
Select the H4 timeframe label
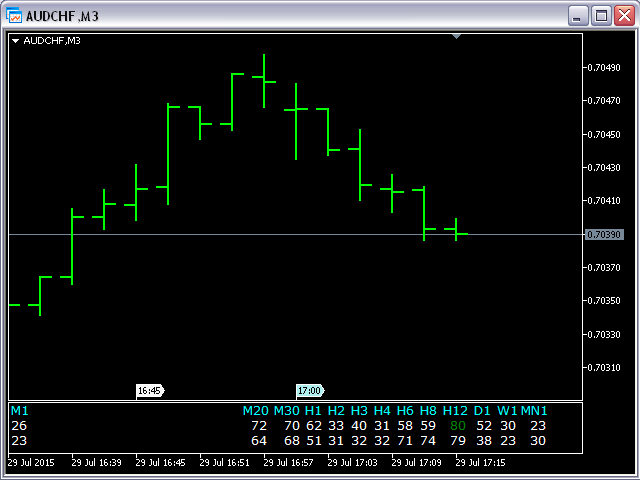click(382, 411)
